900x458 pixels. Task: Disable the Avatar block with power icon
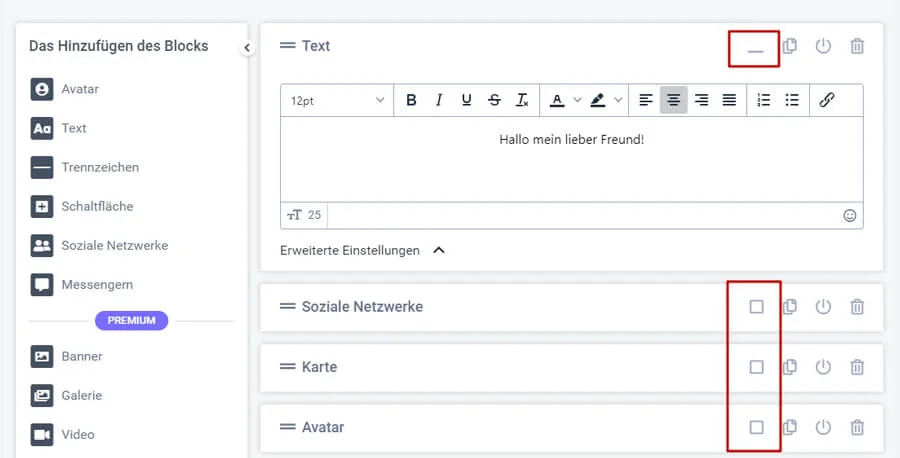click(x=823, y=427)
